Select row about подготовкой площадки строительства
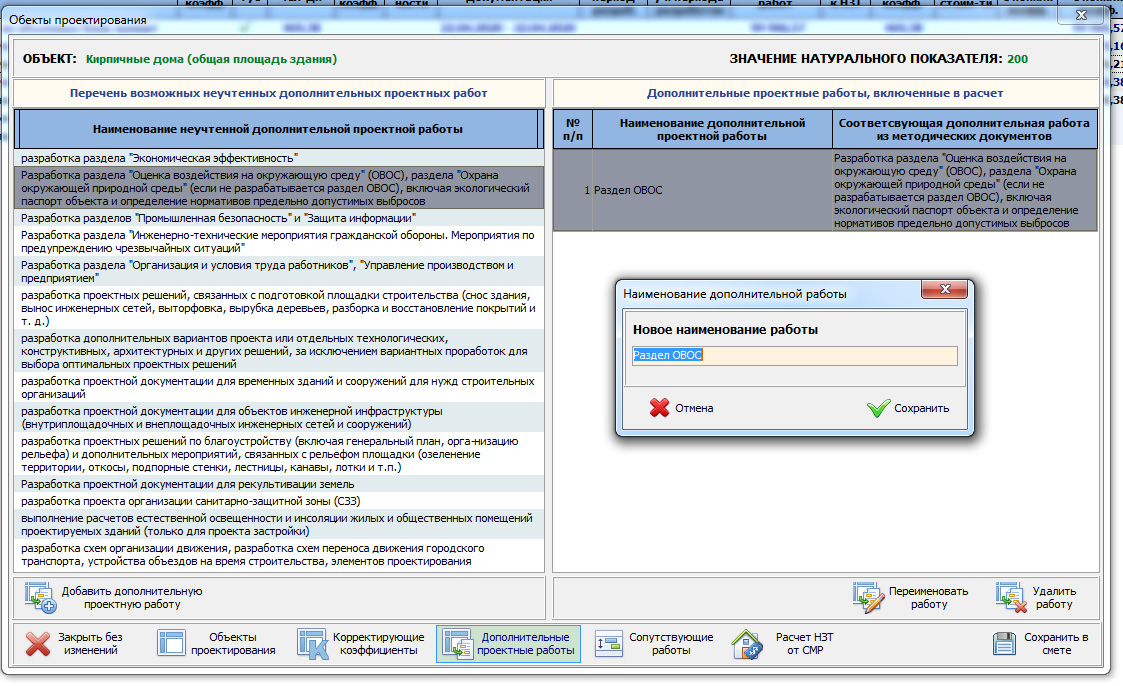 [279, 308]
